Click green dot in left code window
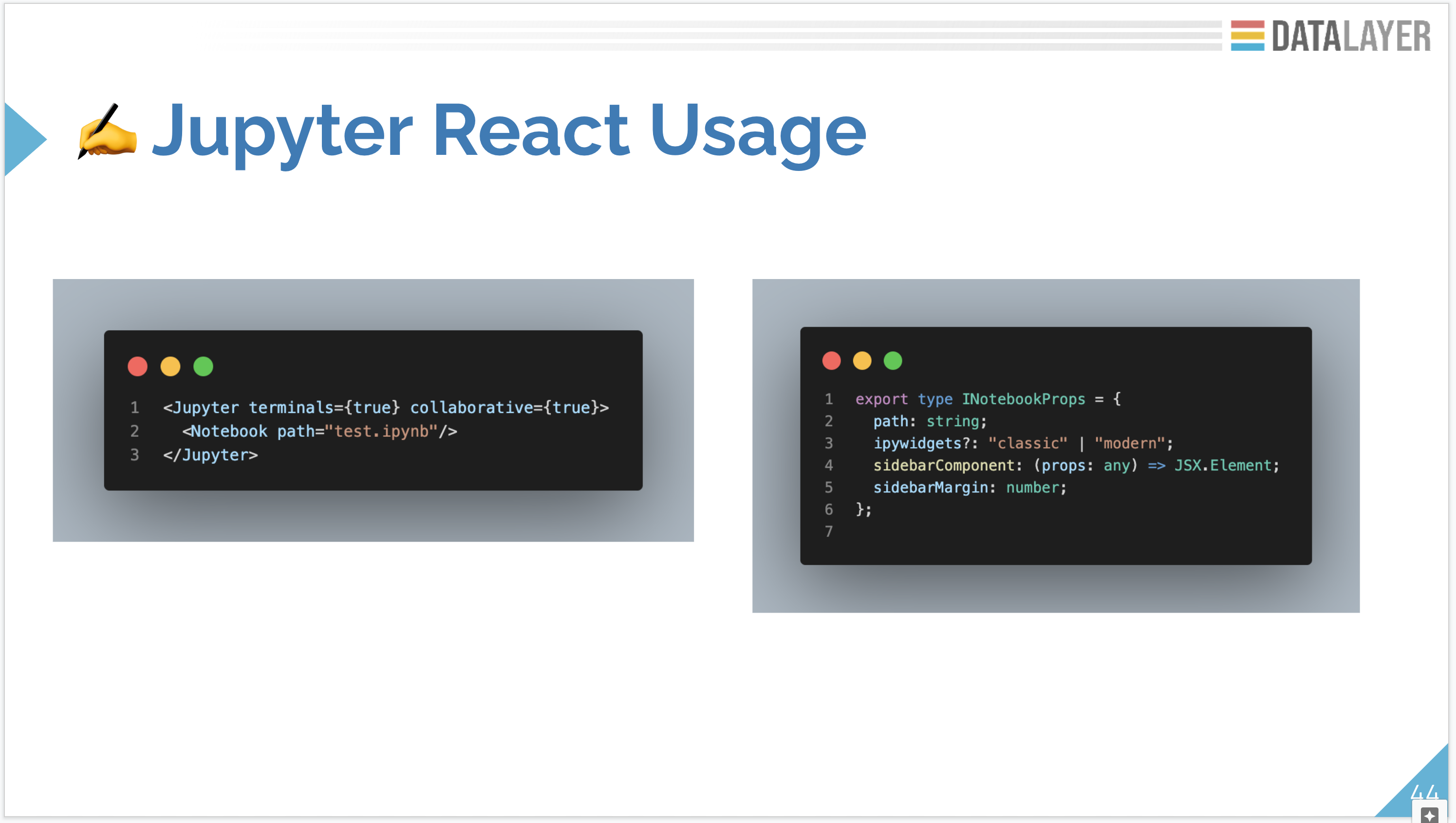Image resolution: width=1456 pixels, height=823 pixels. (x=203, y=366)
